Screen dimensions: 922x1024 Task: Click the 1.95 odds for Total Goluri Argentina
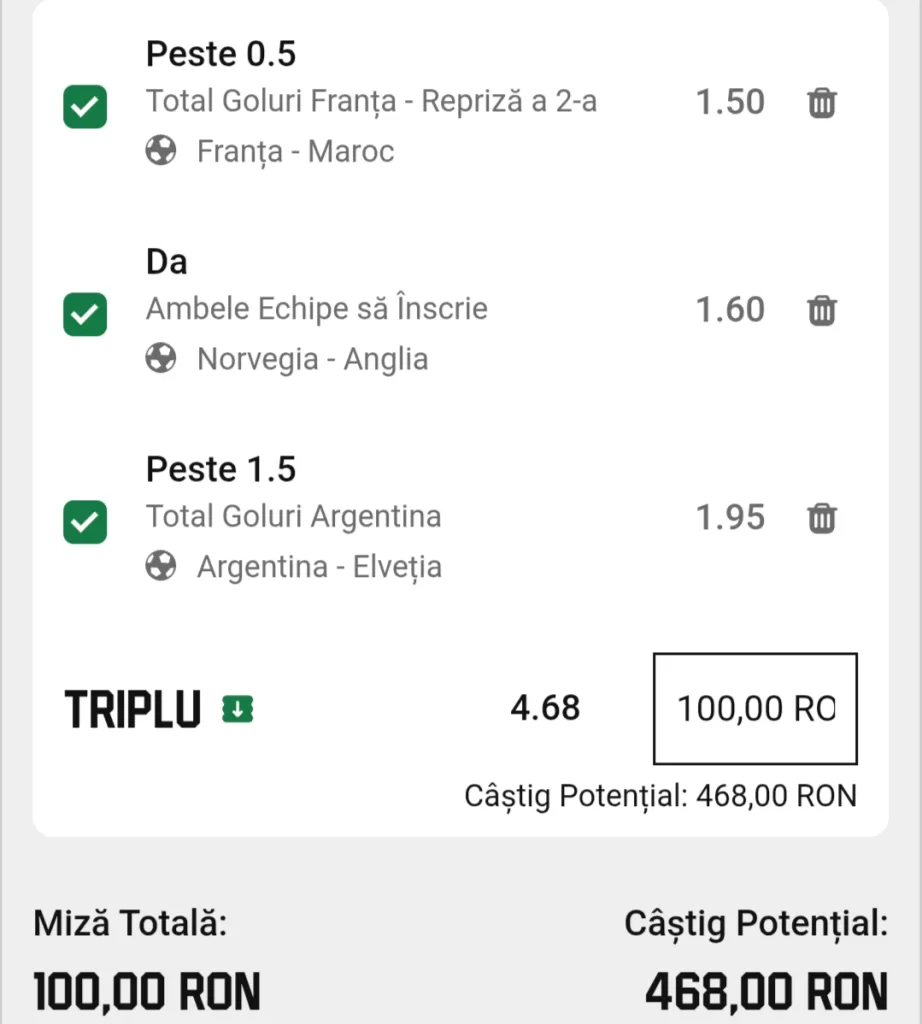pos(730,518)
